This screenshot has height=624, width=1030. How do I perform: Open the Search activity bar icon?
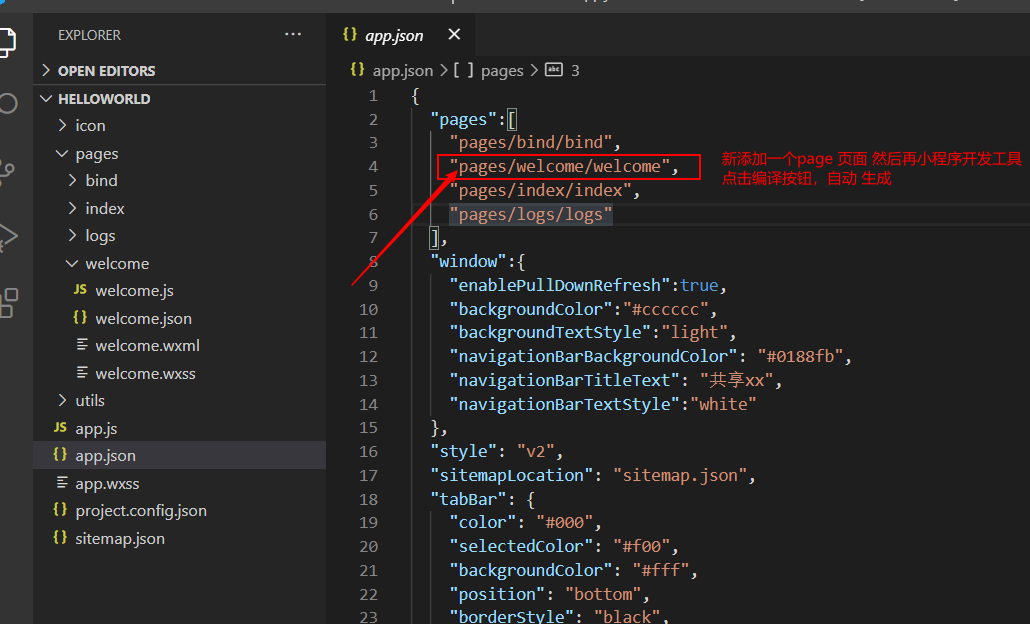(7, 103)
